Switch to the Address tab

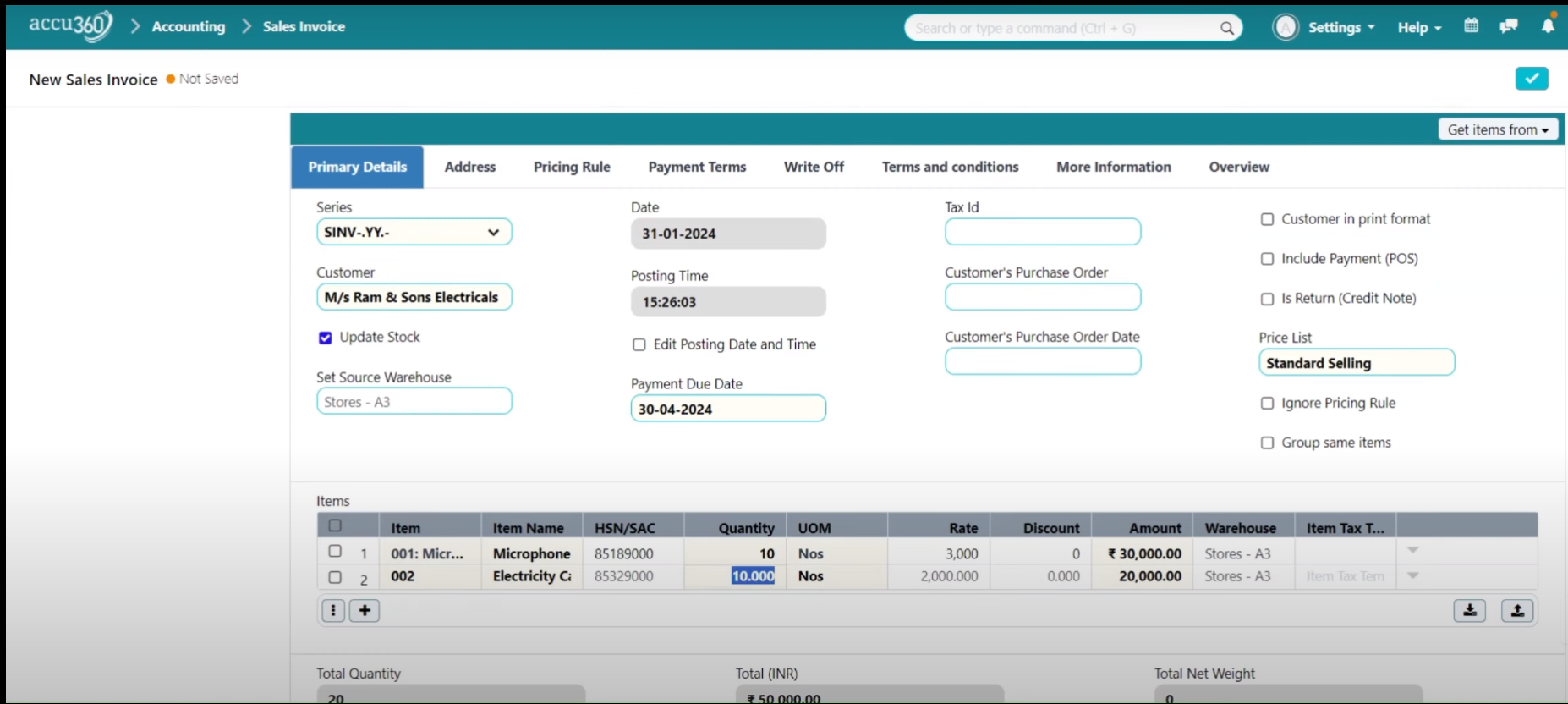click(x=470, y=167)
